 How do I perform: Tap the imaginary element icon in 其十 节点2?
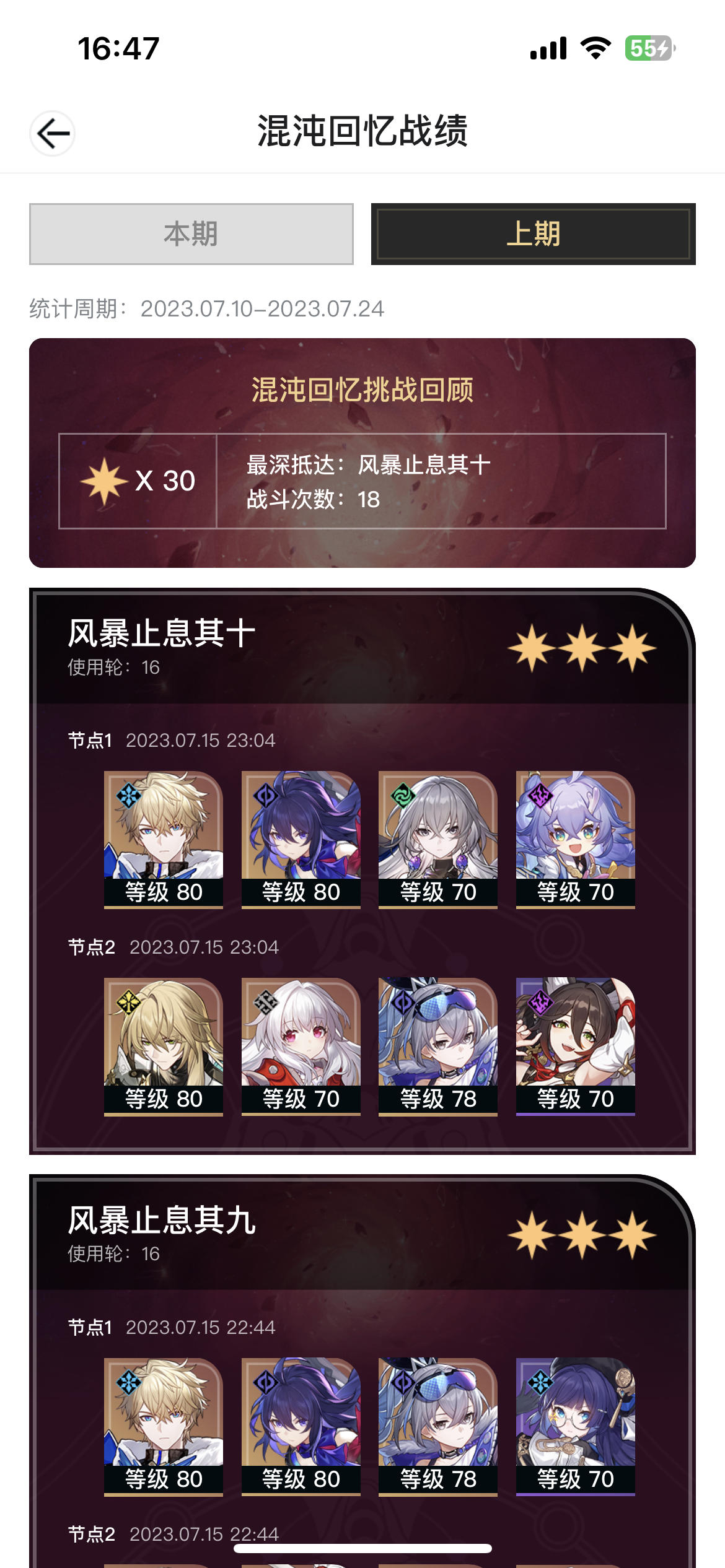coord(129,1002)
